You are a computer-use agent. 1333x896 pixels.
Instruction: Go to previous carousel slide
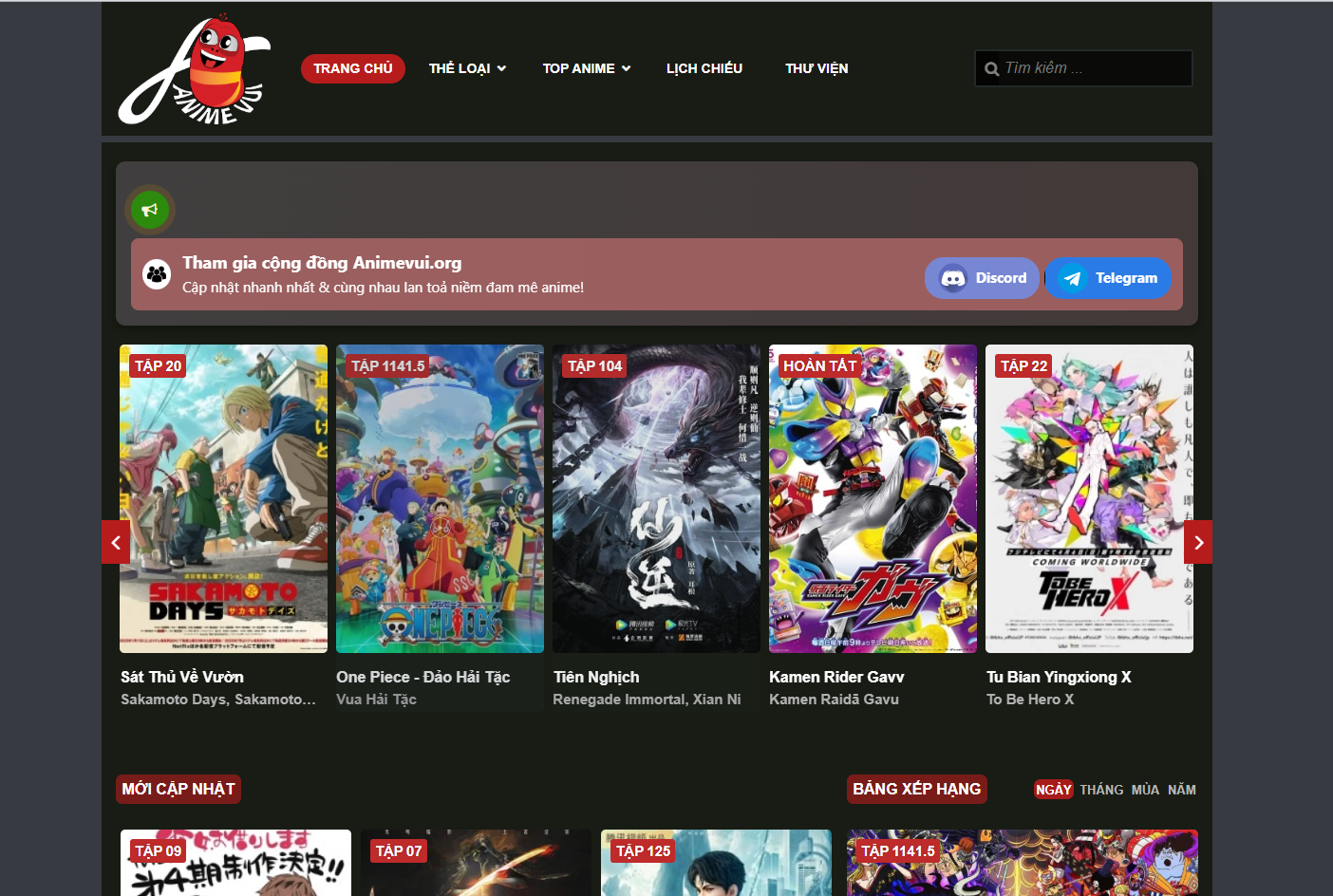(x=116, y=542)
